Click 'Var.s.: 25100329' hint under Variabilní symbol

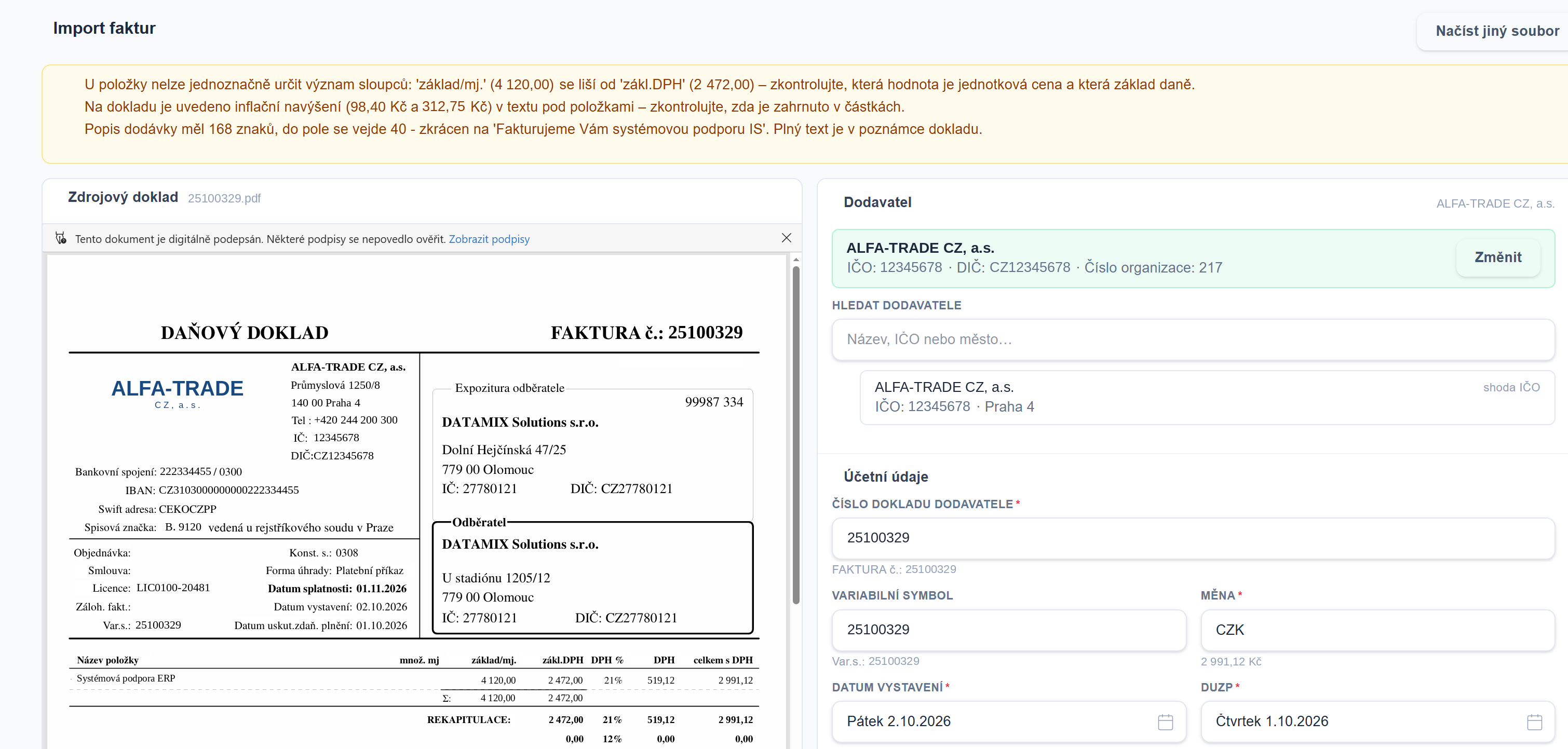pyautogui.click(x=875, y=661)
